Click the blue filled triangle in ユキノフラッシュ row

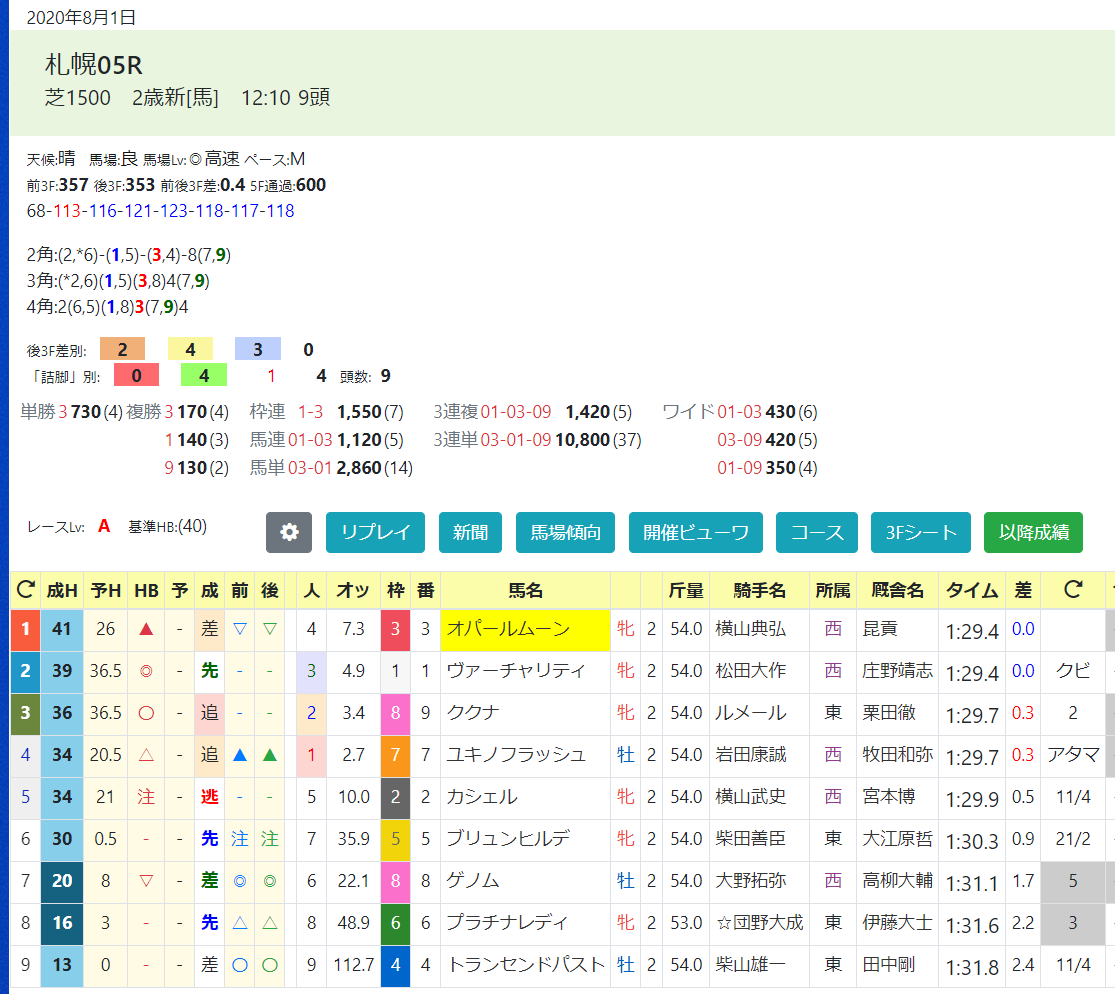pos(240,755)
